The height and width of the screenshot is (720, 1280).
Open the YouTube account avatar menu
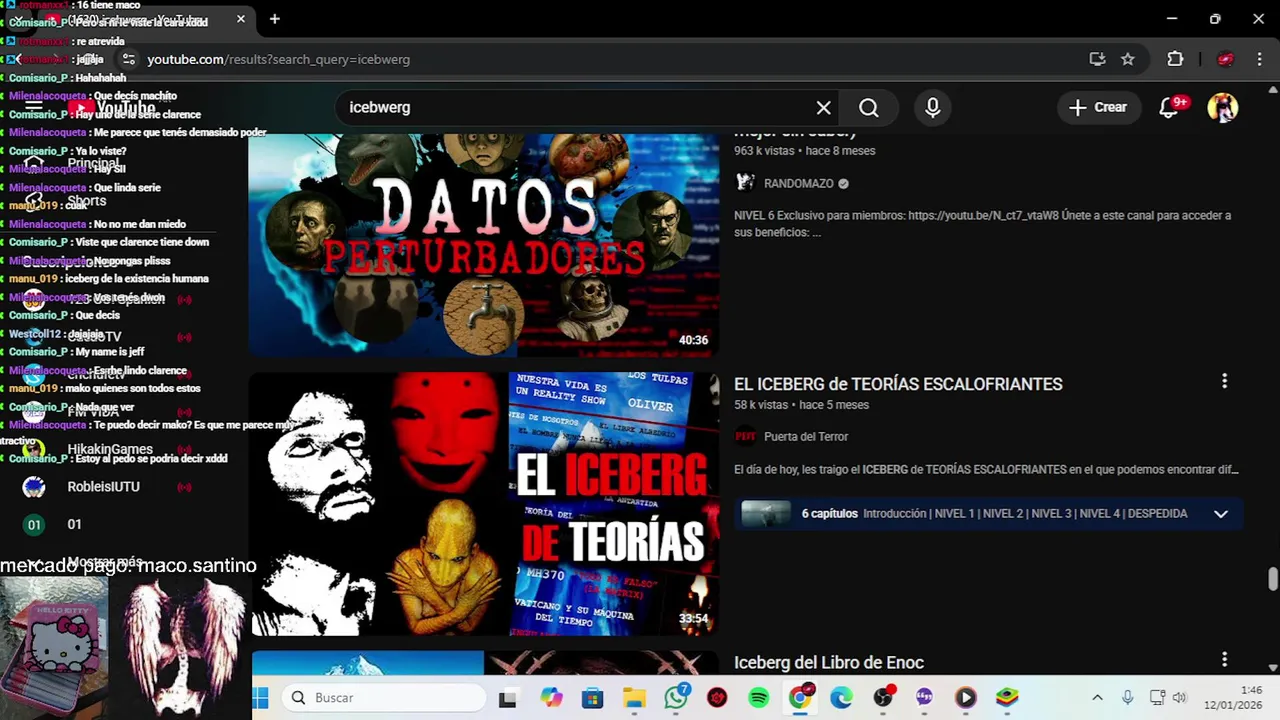pos(1222,108)
